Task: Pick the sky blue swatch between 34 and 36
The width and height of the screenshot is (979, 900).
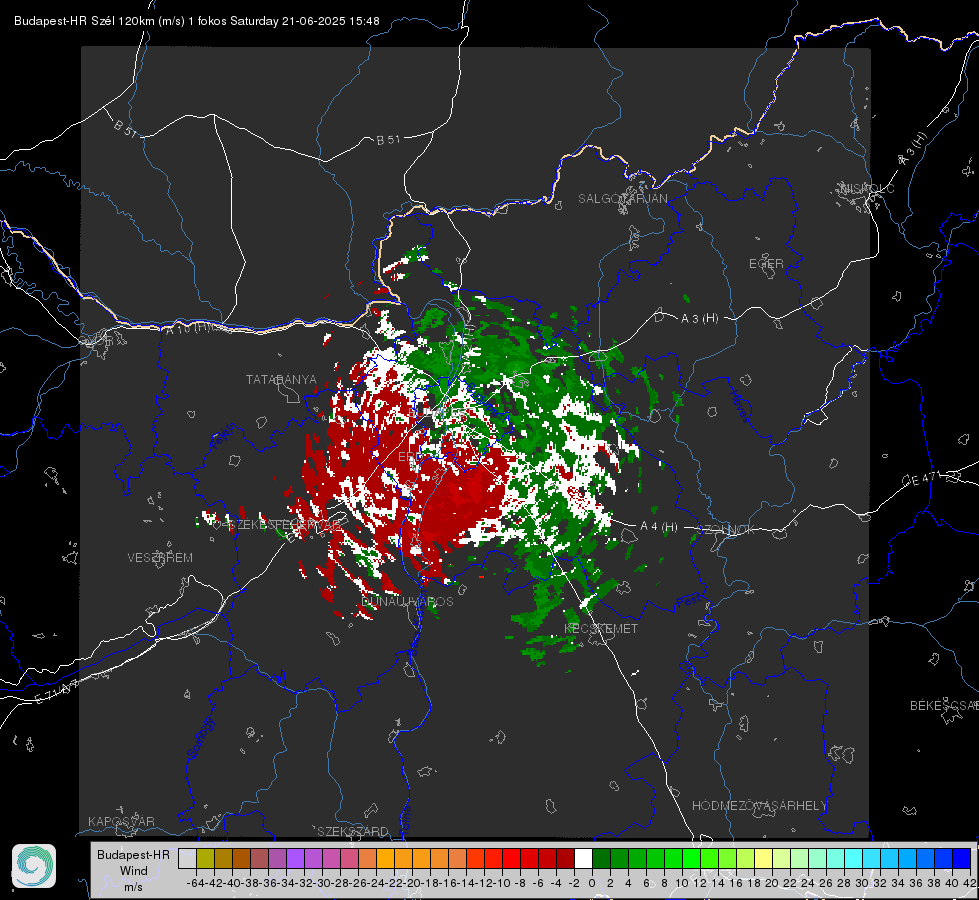Action: 907,858
